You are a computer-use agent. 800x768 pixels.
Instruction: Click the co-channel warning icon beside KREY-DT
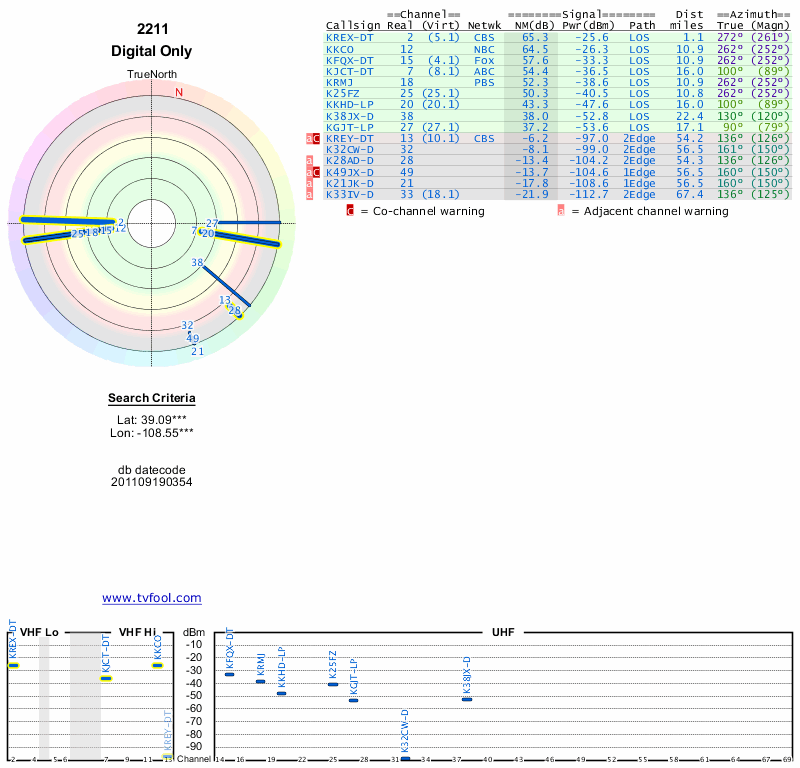[x=318, y=139]
